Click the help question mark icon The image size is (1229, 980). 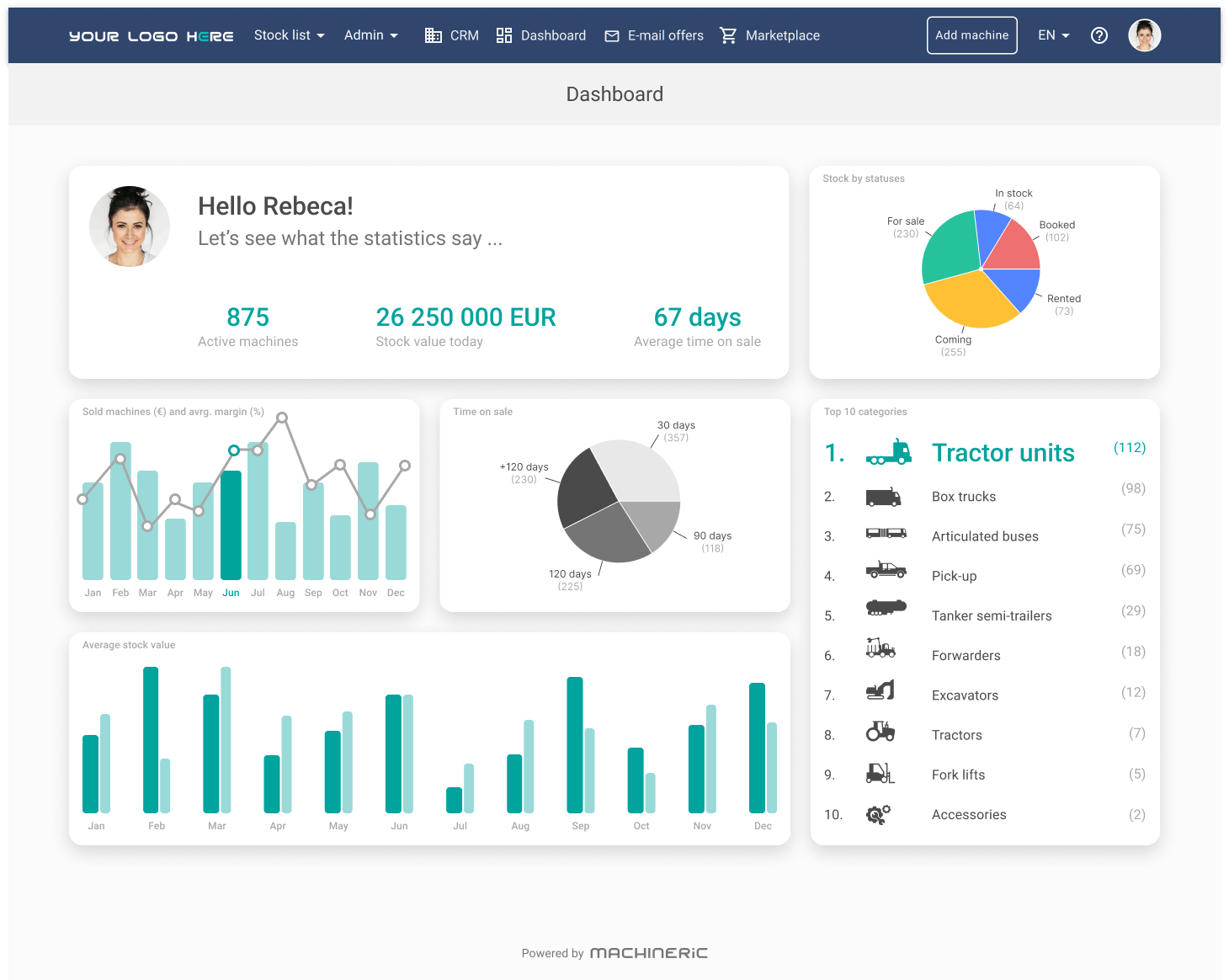1099,35
